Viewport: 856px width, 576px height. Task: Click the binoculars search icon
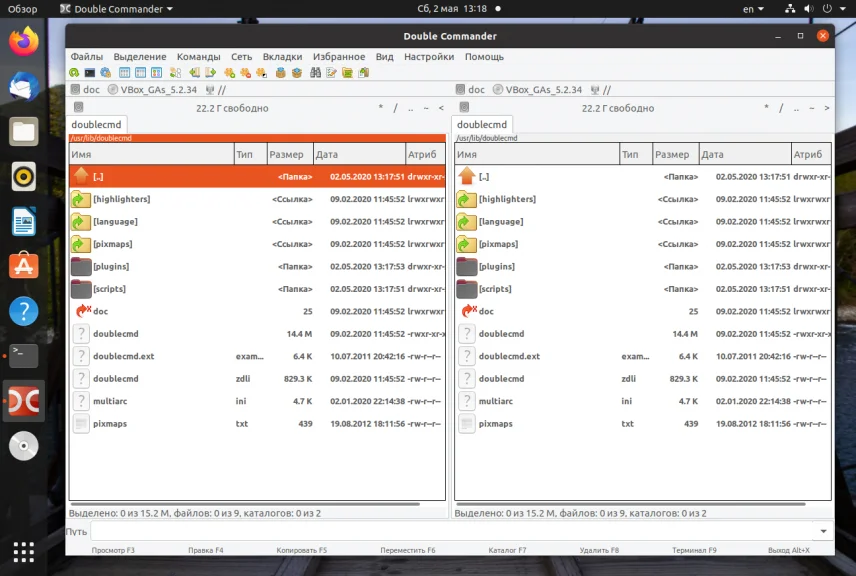[x=315, y=73]
